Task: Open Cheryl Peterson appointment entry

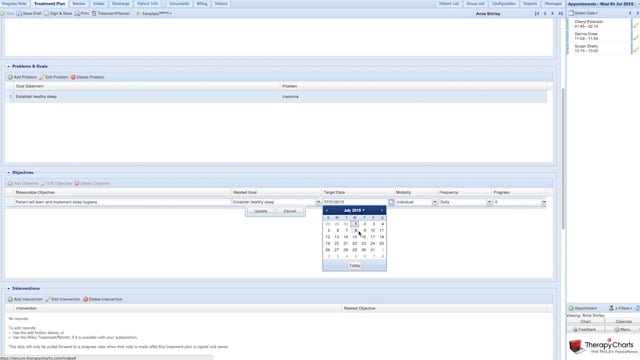Action: [599, 24]
